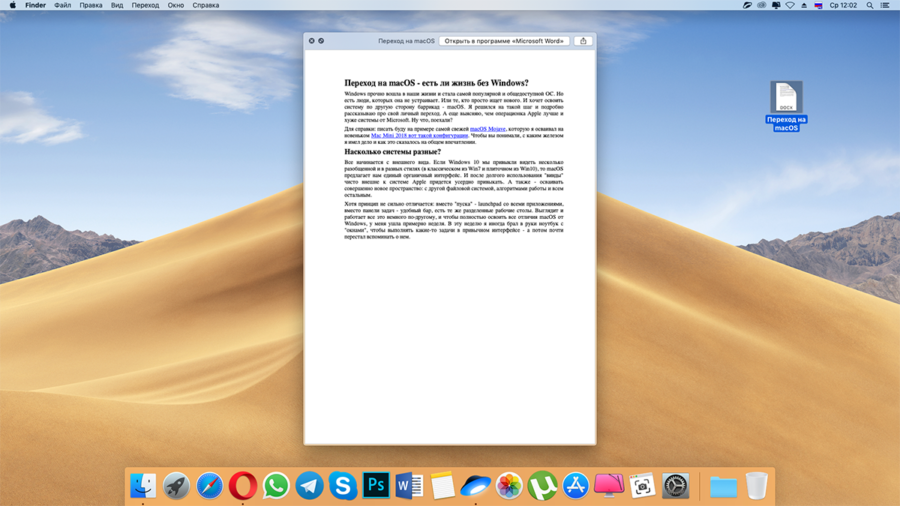The width and height of the screenshot is (900, 506).
Task: Launch Telegram from the Dock
Action: pyautogui.click(x=310, y=486)
